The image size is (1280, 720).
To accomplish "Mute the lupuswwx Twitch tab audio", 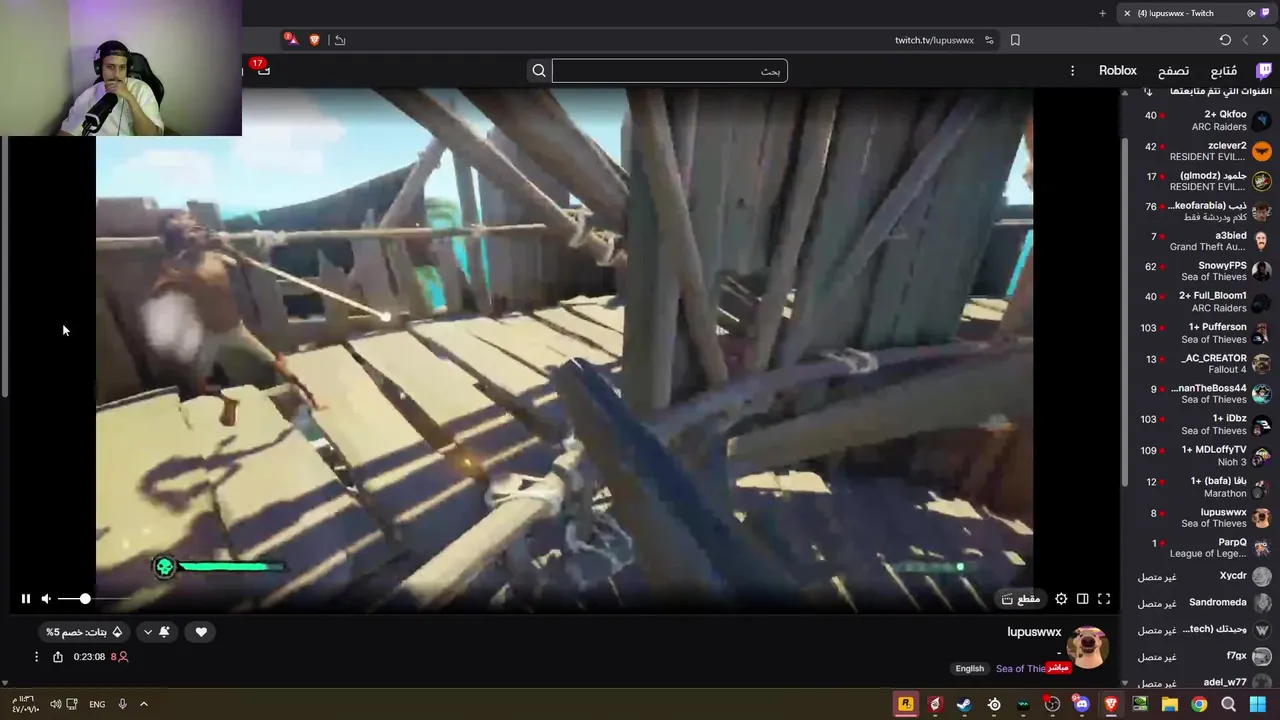I will pyautogui.click(x=1251, y=13).
